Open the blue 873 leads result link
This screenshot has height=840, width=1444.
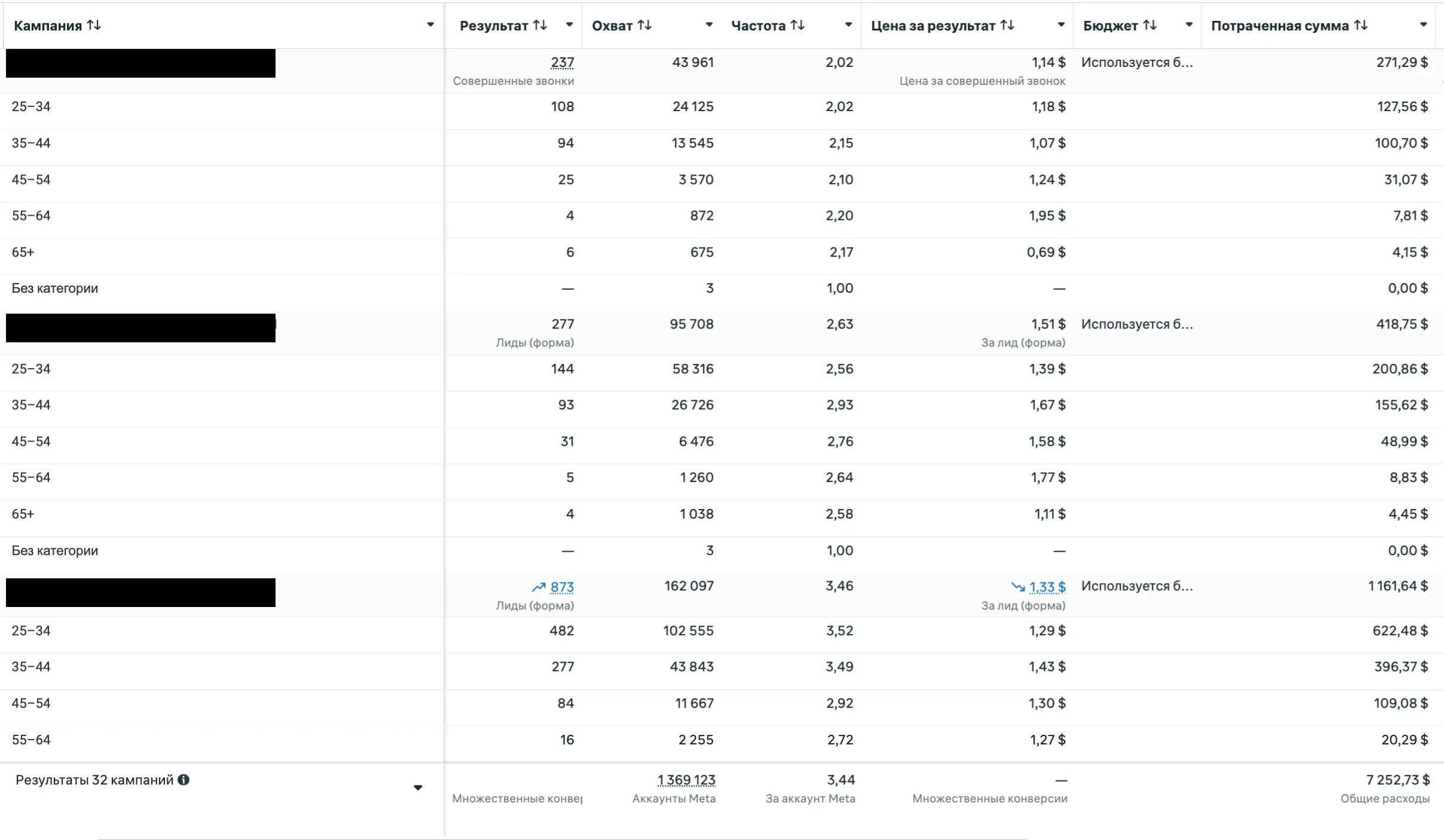point(562,587)
